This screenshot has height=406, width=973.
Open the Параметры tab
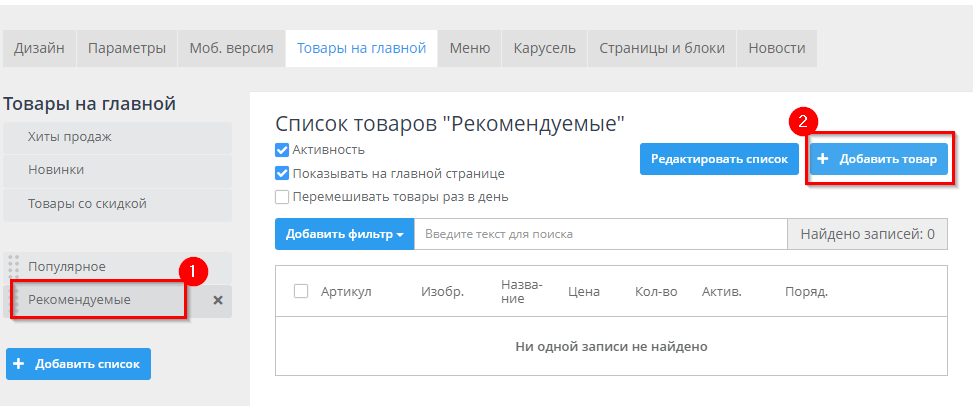click(126, 48)
